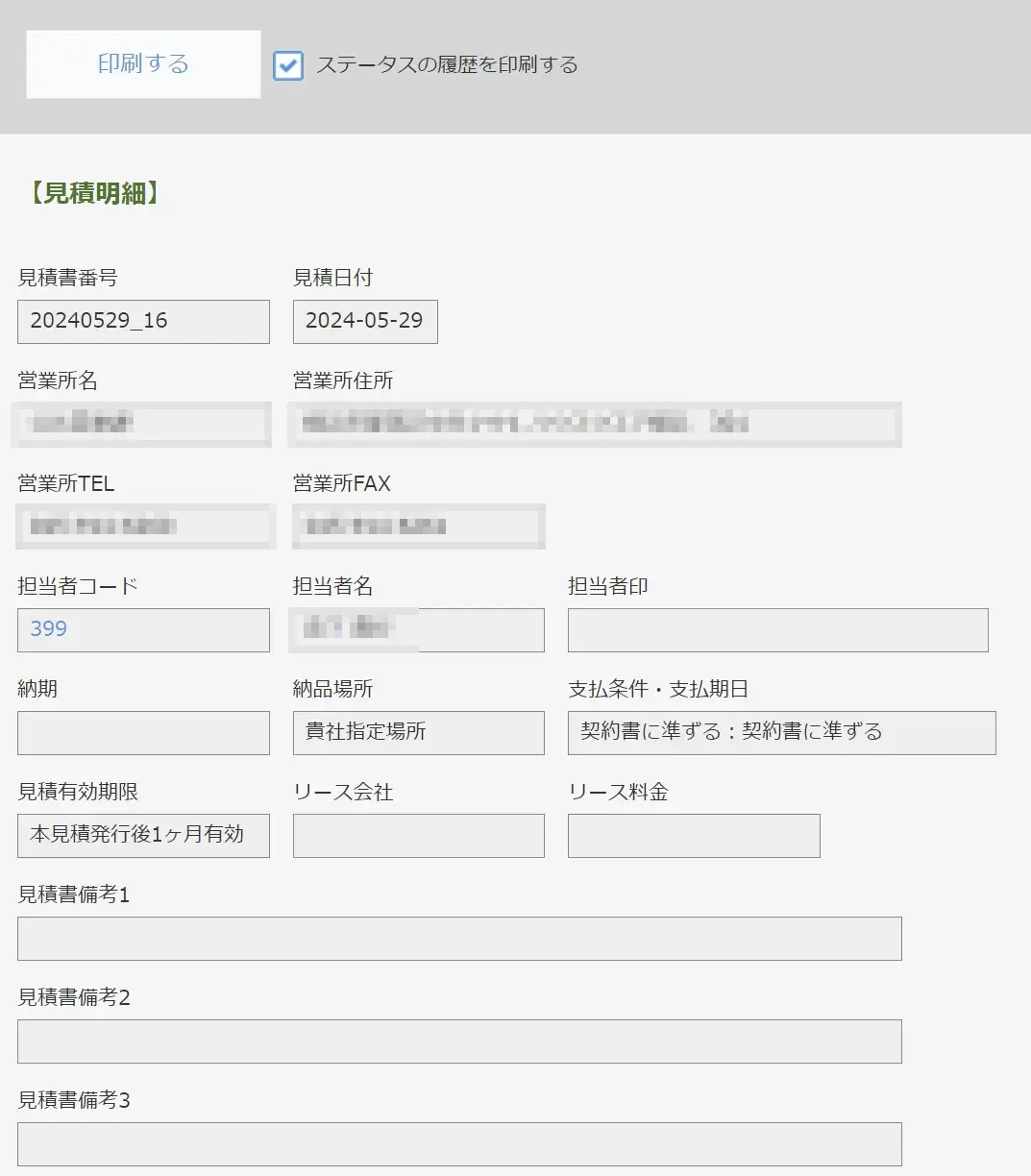Click the empty 担当者印 field

point(777,629)
